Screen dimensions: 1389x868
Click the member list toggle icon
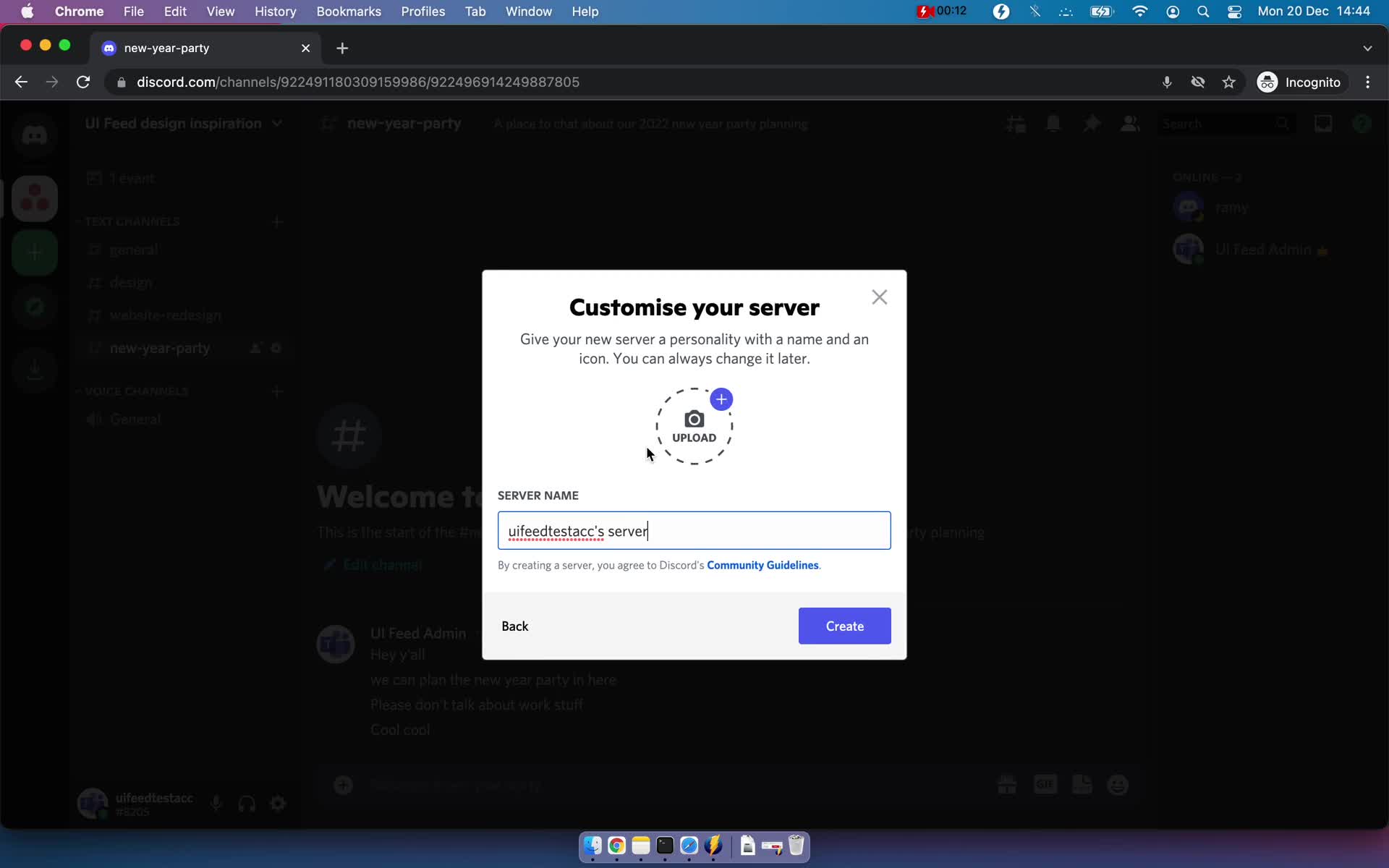(1129, 123)
